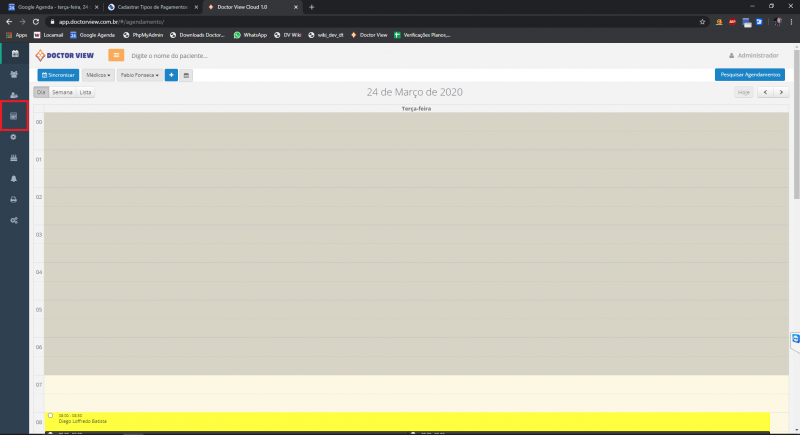Viewport: 800px width, 435px height.
Task: Click the printer icon in sidebar
Action: (x=14, y=199)
